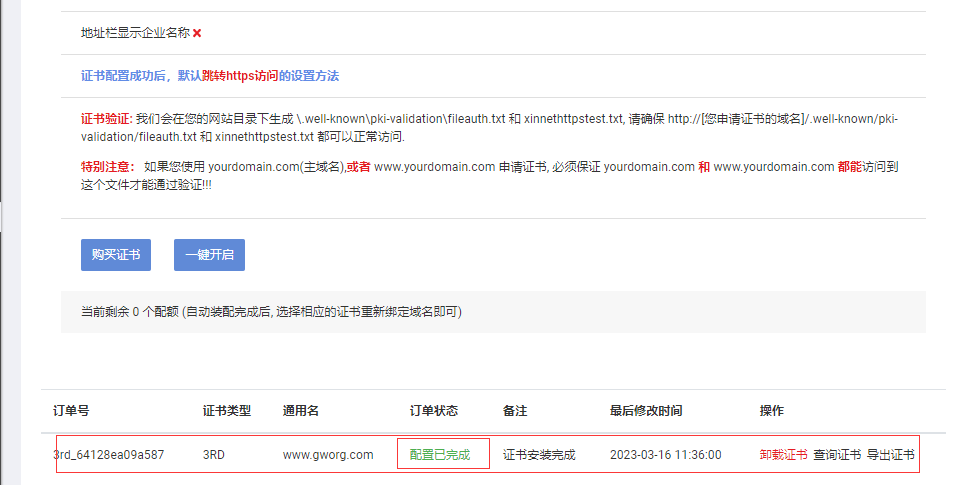
Task: Click the 操作 column header
Action: (772, 411)
